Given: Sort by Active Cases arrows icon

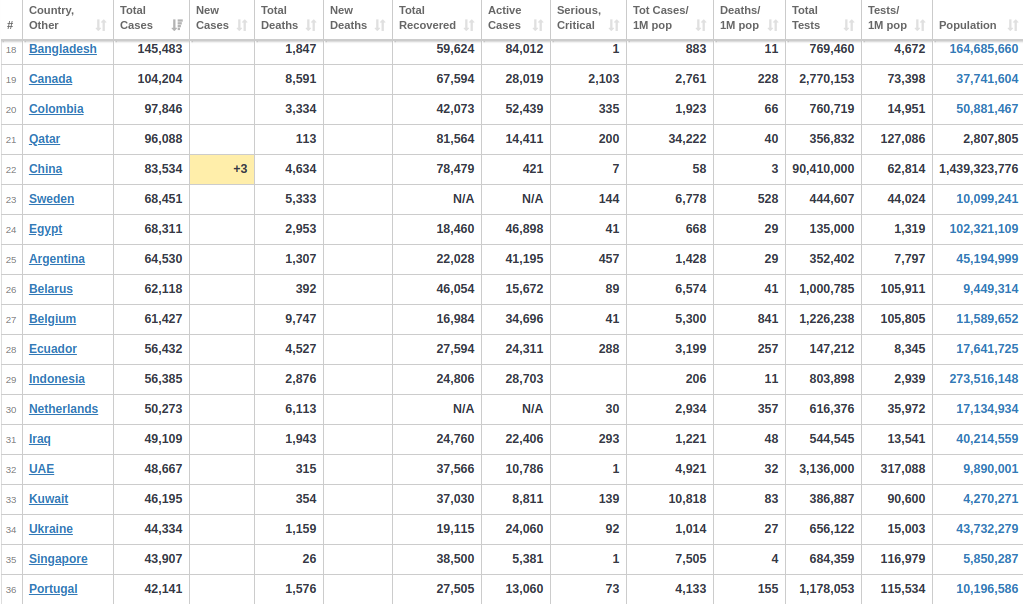Looking at the screenshot, I should [x=538, y=25].
